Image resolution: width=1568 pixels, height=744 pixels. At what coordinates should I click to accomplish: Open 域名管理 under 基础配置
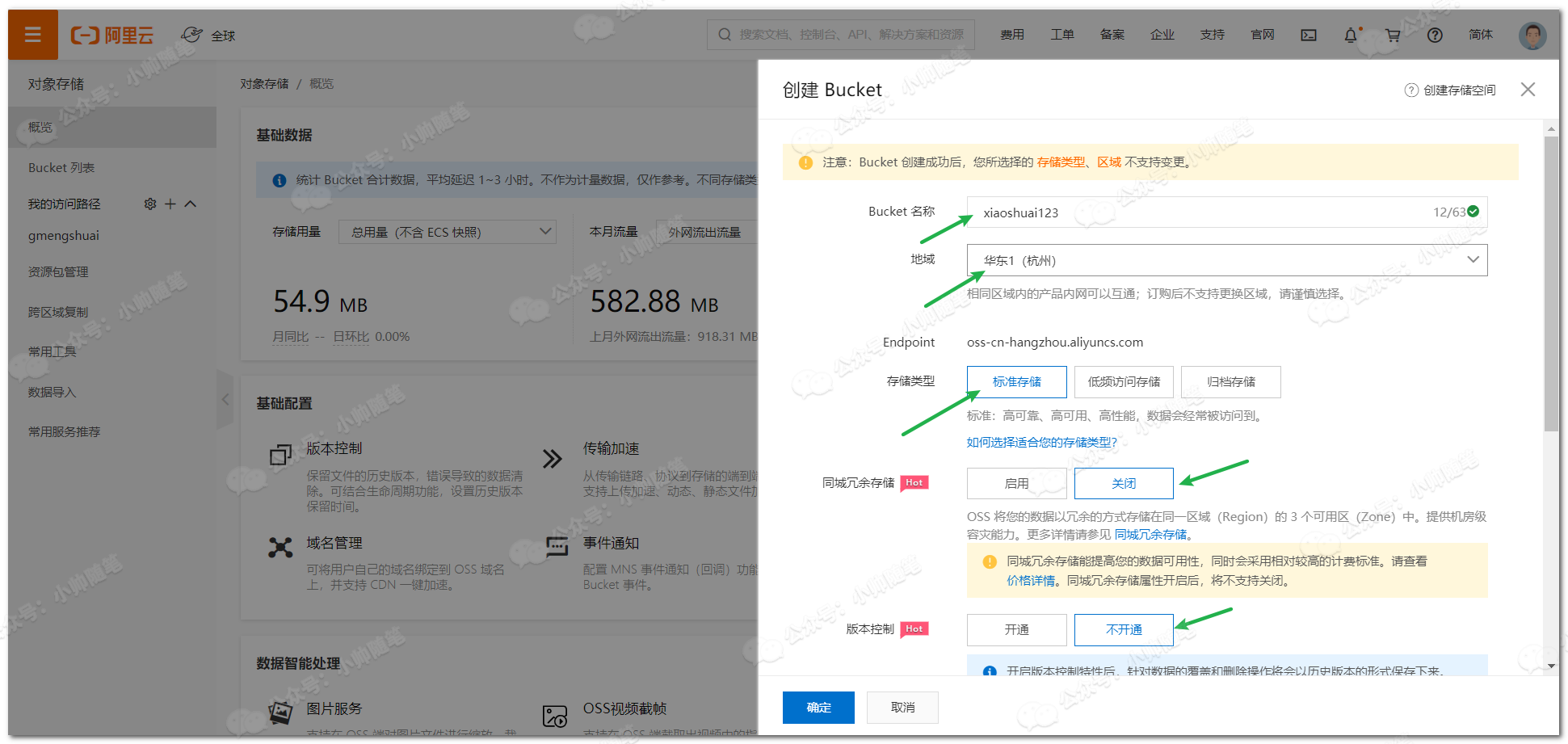pyautogui.click(x=334, y=543)
